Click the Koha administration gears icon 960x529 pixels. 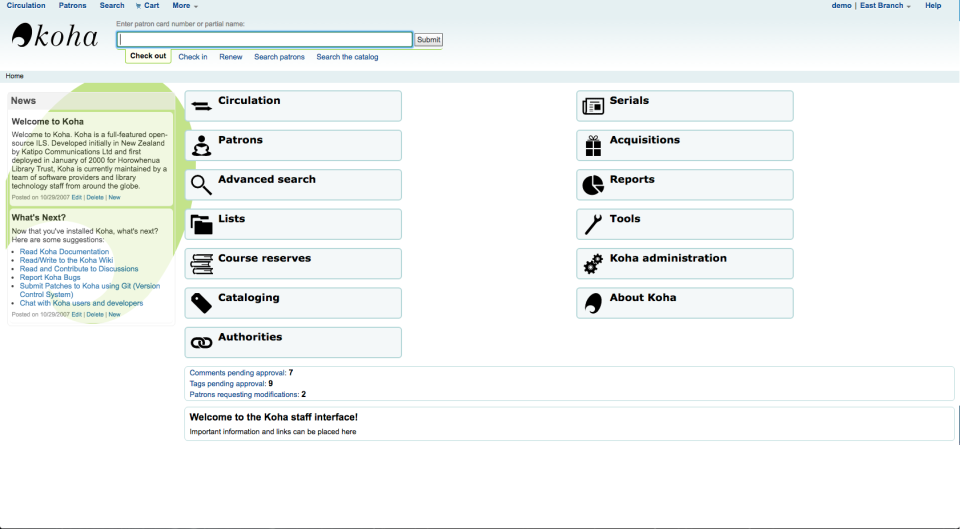pyautogui.click(x=593, y=264)
